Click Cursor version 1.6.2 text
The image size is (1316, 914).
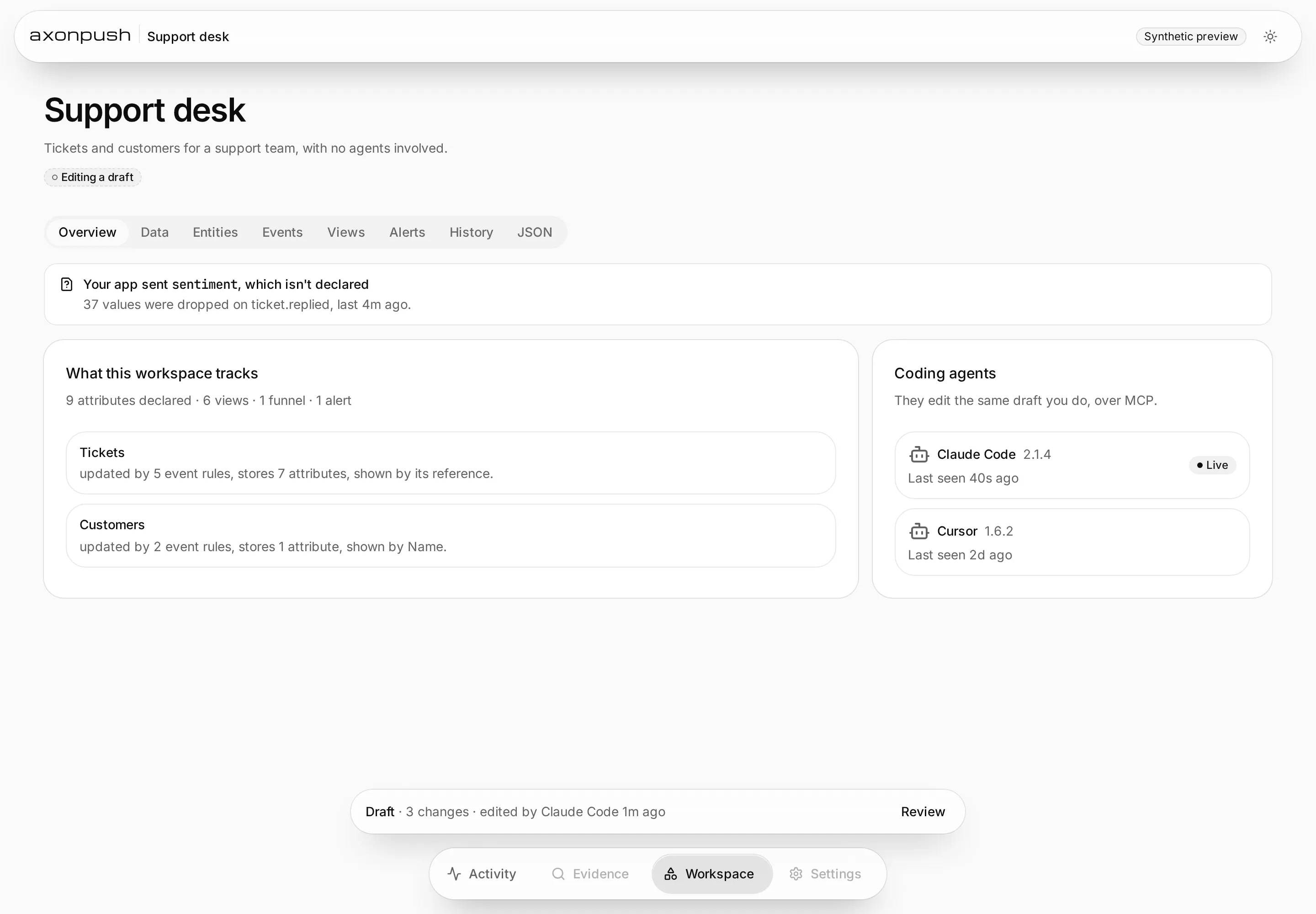point(998,531)
